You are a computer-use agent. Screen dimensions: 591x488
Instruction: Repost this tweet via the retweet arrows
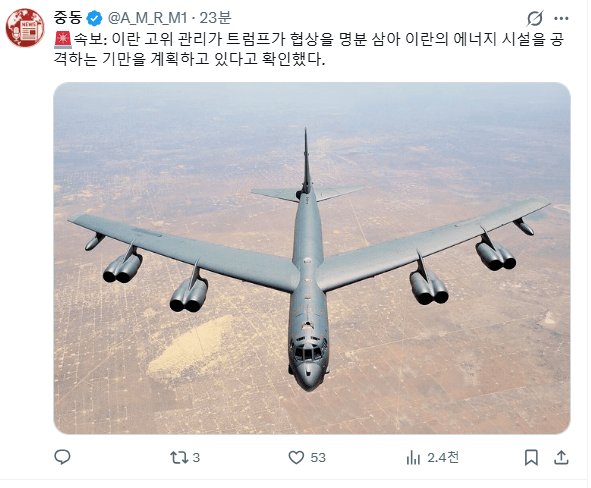coord(179,457)
